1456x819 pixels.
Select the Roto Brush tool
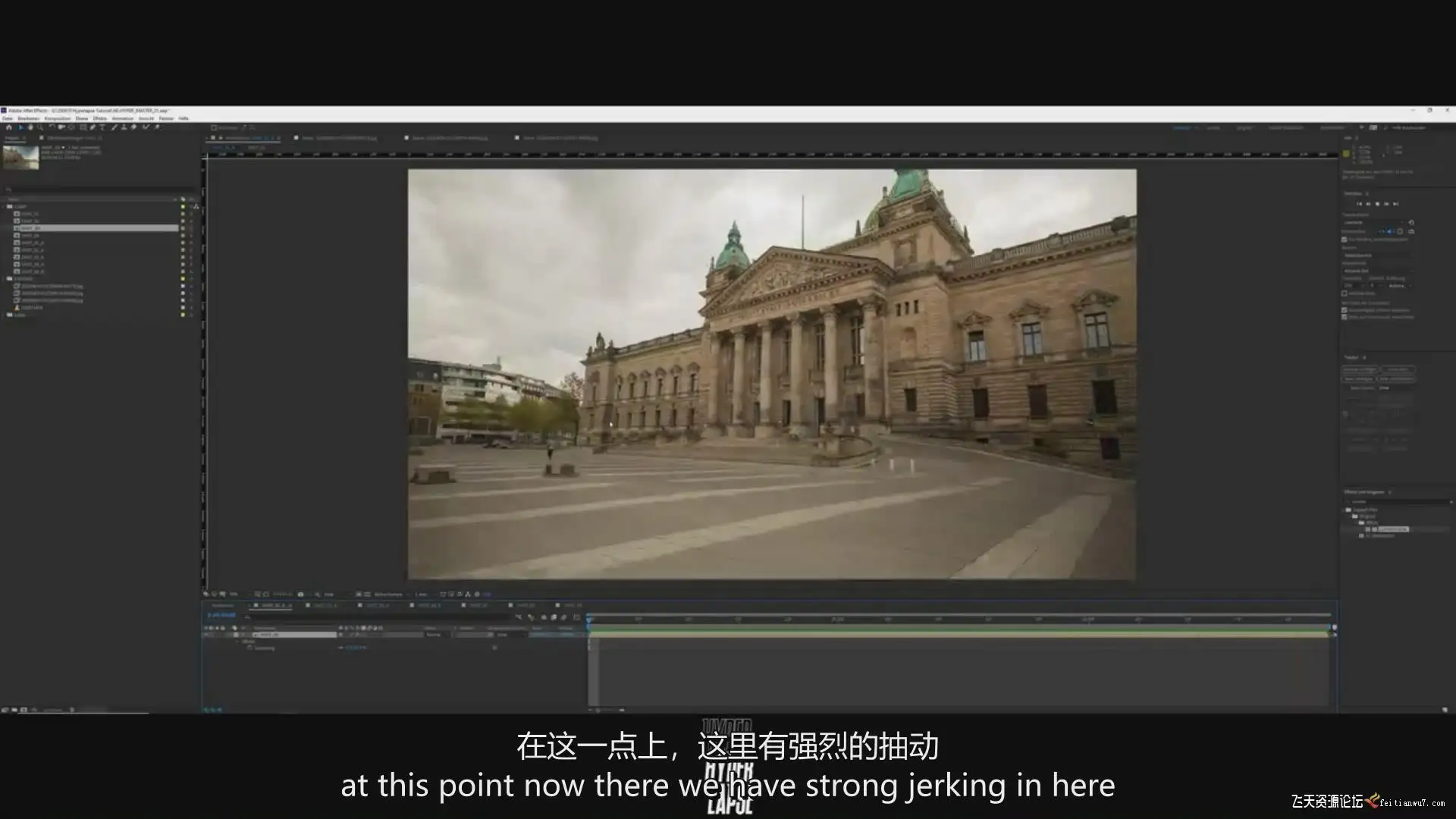pyautogui.click(x=146, y=127)
